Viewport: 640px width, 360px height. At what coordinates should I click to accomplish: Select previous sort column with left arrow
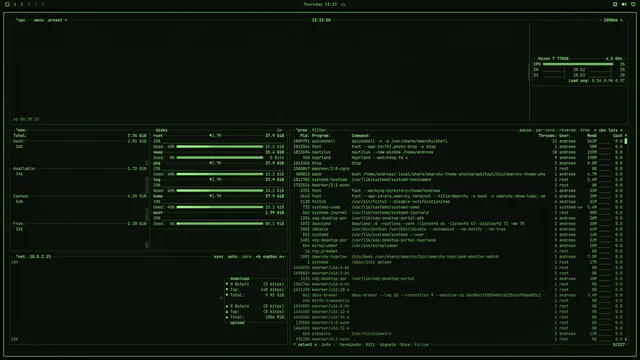(595, 130)
